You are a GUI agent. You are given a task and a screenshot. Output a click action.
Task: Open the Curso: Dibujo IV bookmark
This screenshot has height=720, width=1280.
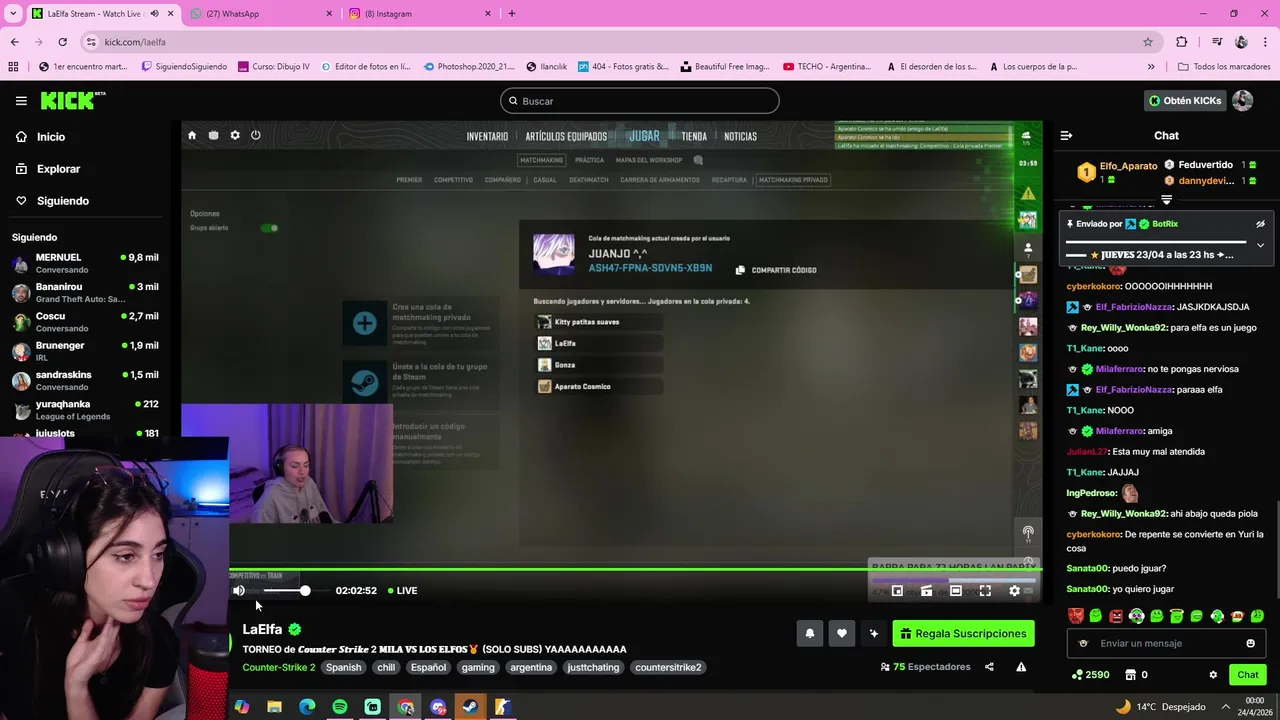coord(273,67)
